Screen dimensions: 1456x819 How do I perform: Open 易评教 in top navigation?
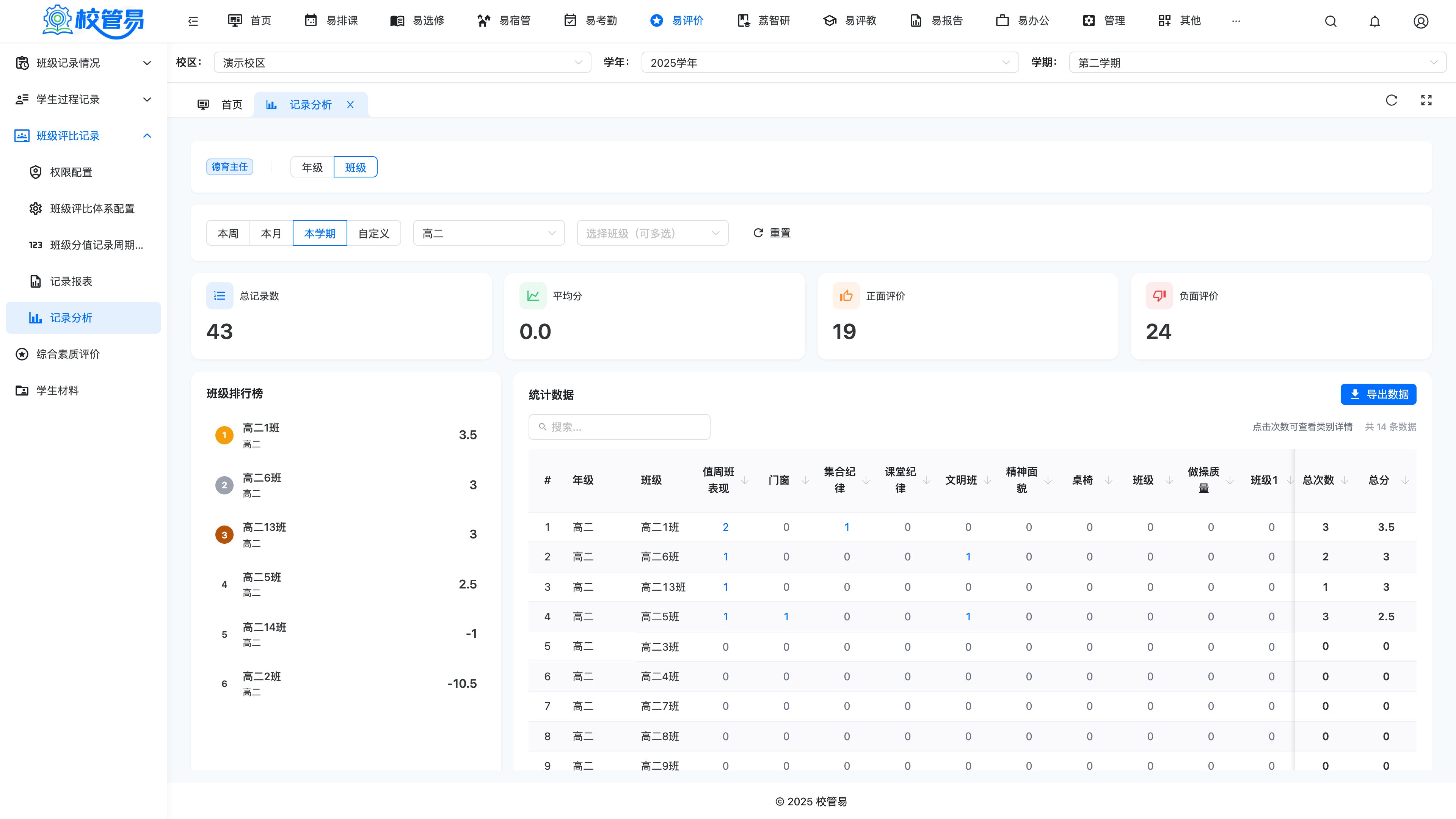tap(850, 21)
